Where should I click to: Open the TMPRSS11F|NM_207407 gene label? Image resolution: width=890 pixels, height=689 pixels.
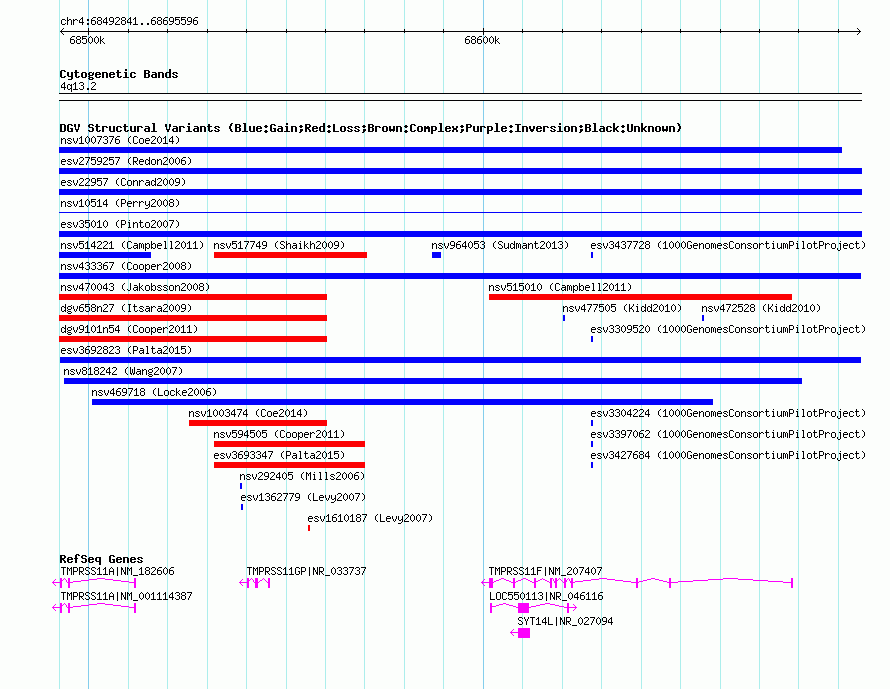(x=545, y=572)
